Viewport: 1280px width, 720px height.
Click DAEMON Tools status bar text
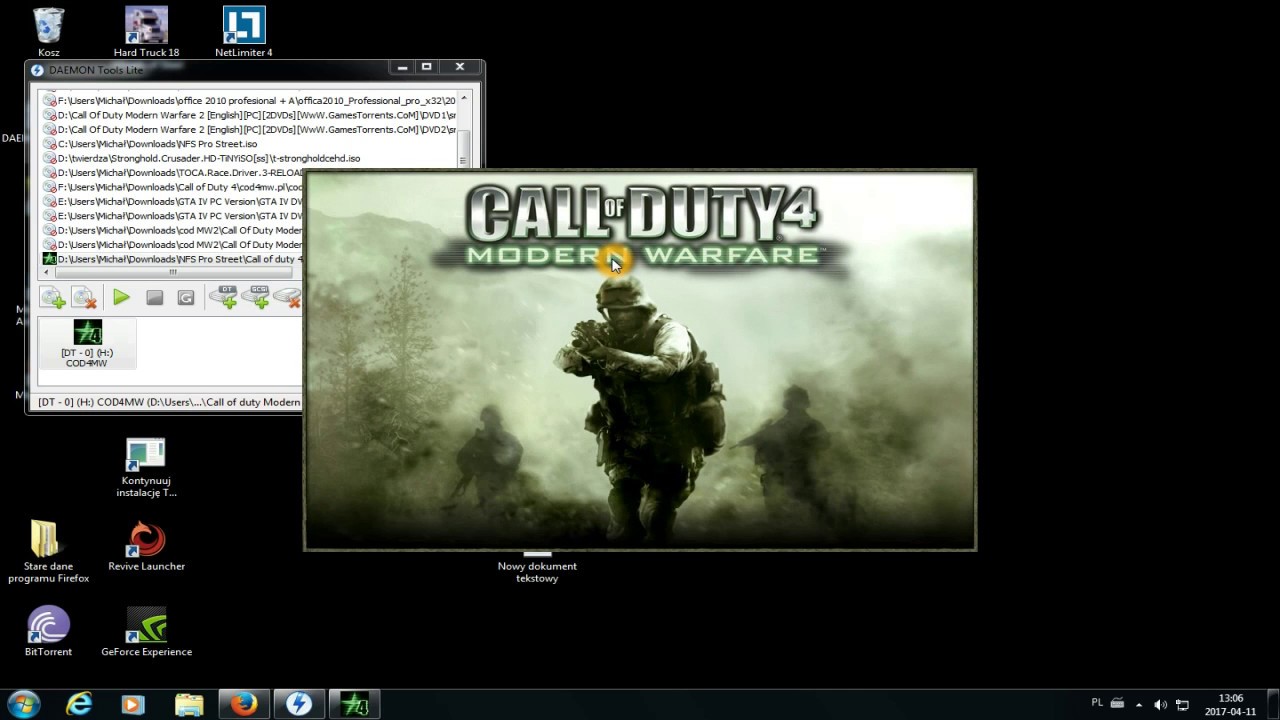(169, 402)
